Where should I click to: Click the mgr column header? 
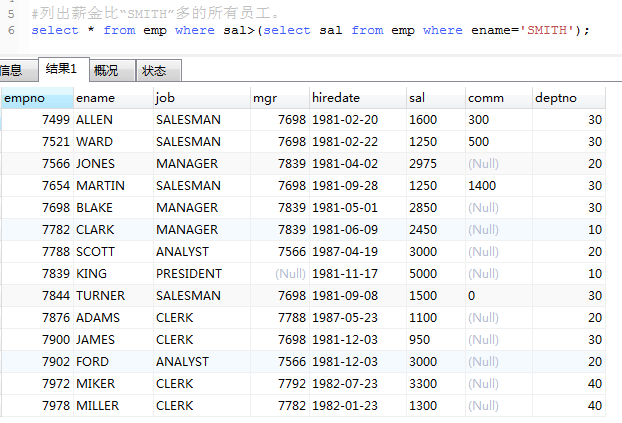(280, 98)
